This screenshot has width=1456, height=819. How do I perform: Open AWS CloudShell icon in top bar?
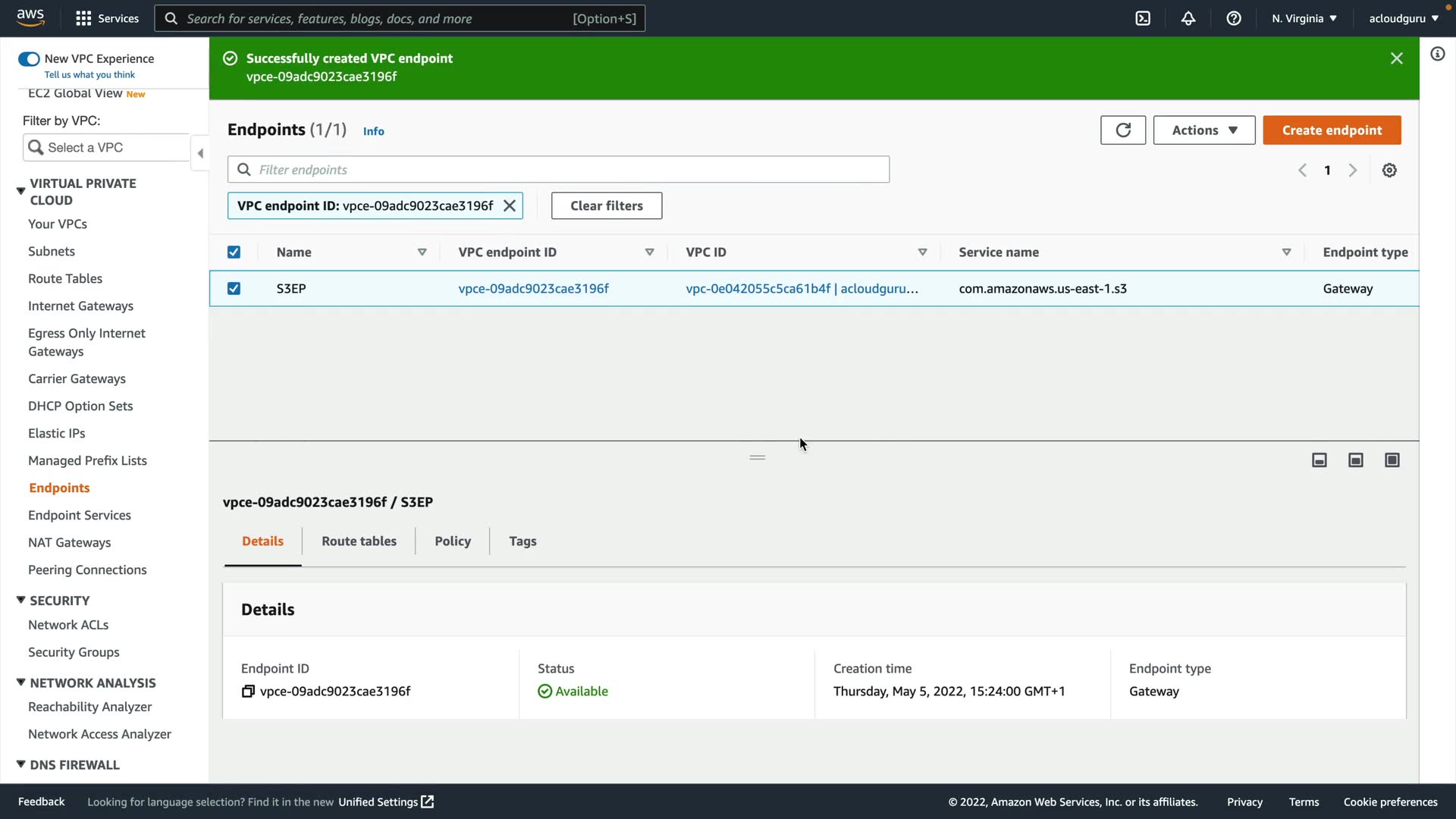1143,18
